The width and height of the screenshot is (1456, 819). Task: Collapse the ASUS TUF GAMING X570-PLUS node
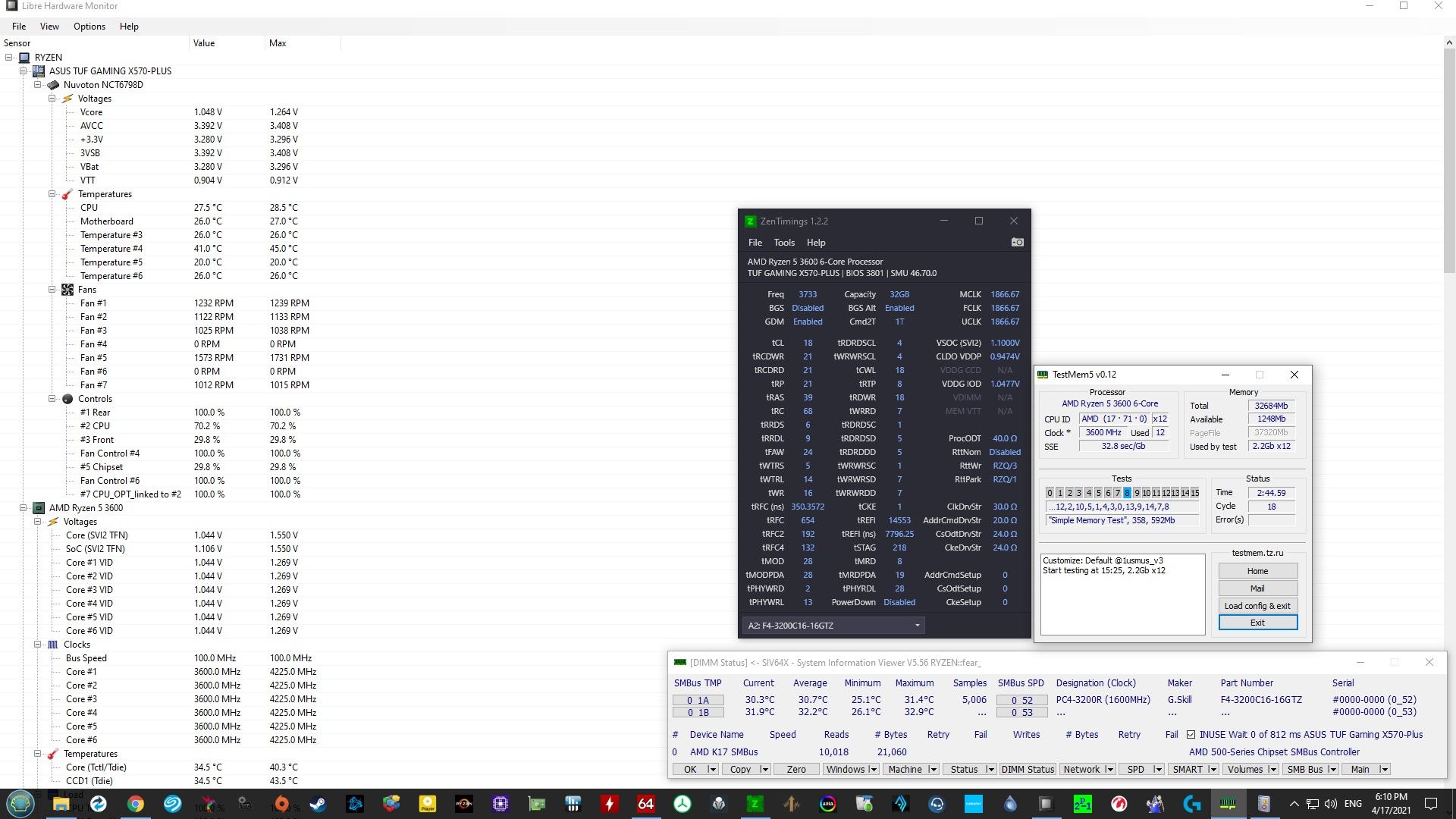pyautogui.click(x=24, y=71)
